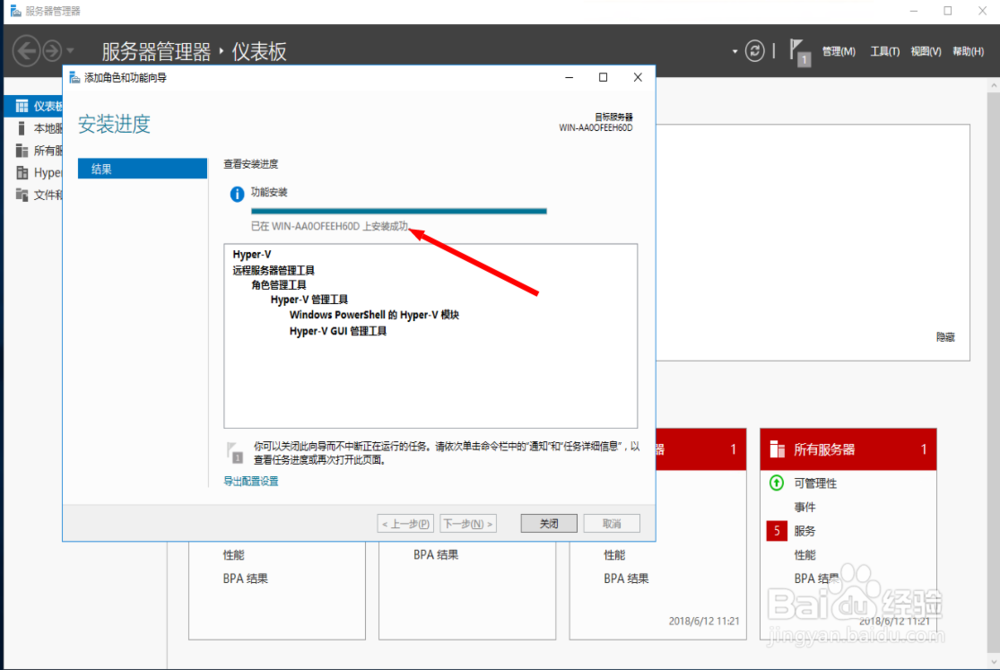The height and width of the screenshot is (670, 1000).
Task: Click the green 可管理性 status icon
Action: click(x=776, y=483)
